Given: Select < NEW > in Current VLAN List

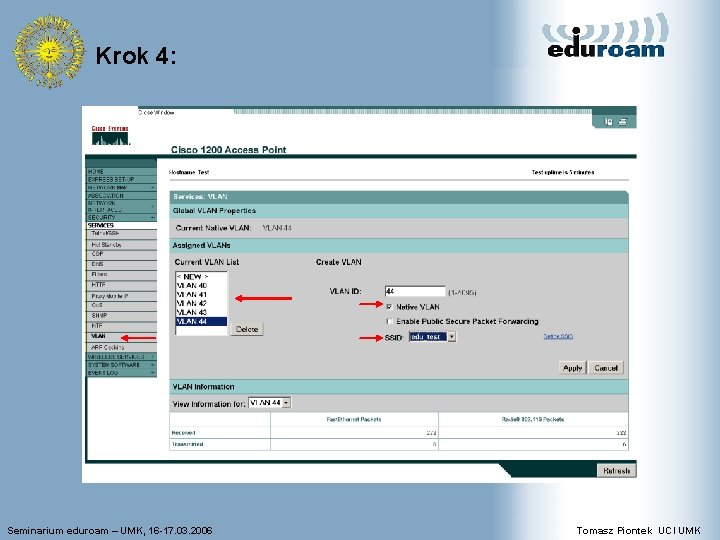Looking at the screenshot, I should (x=201, y=277).
